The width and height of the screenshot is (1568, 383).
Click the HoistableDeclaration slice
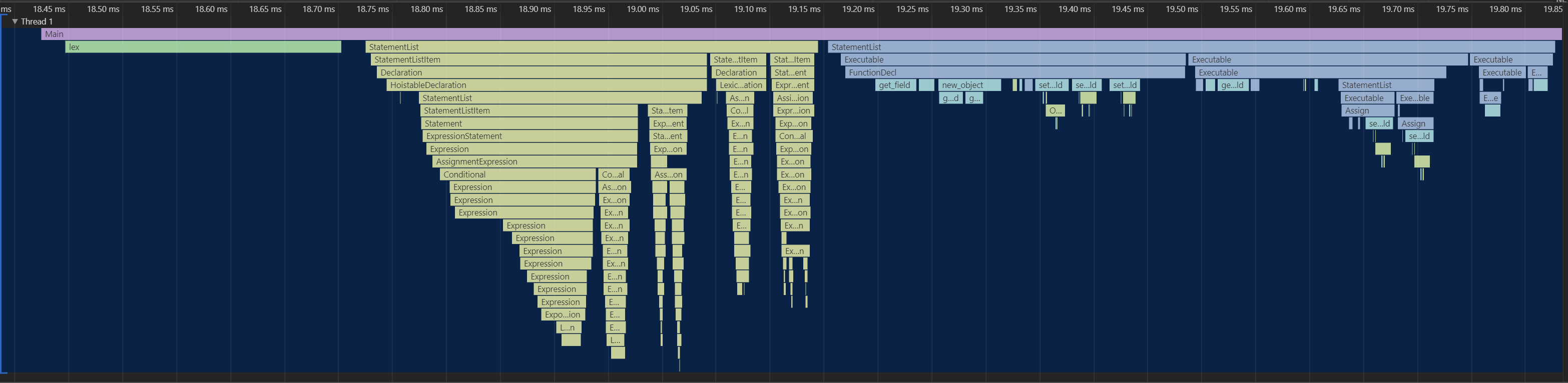(x=546, y=85)
